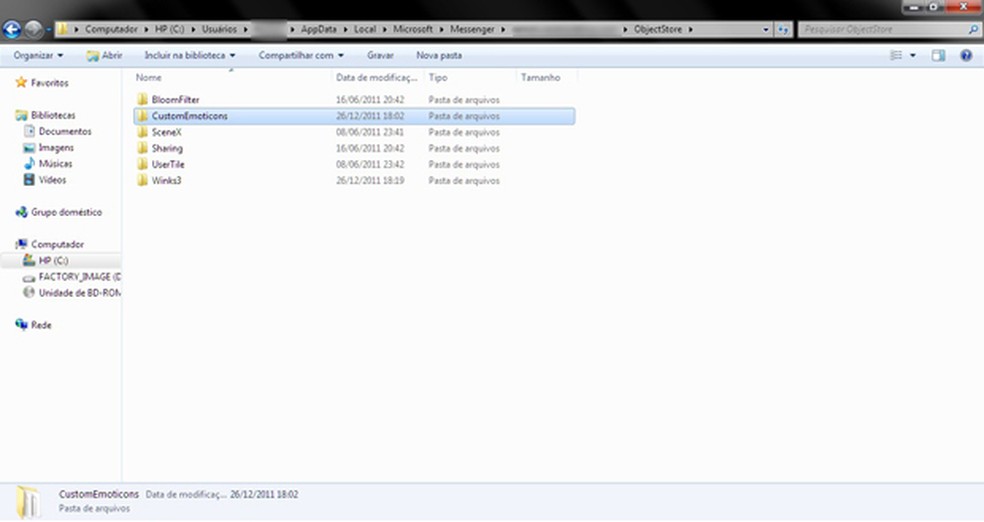Expand the arrow after ObjectStore breadcrumb
Image resolution: width=984 pixels, height=522 pixels.
tap(690, 29)
